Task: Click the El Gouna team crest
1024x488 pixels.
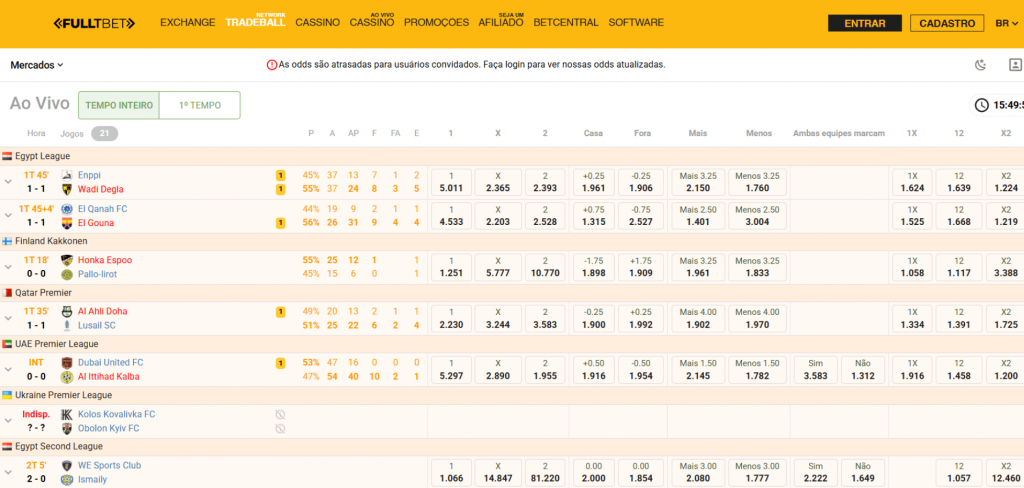Action: pos(67,223)
